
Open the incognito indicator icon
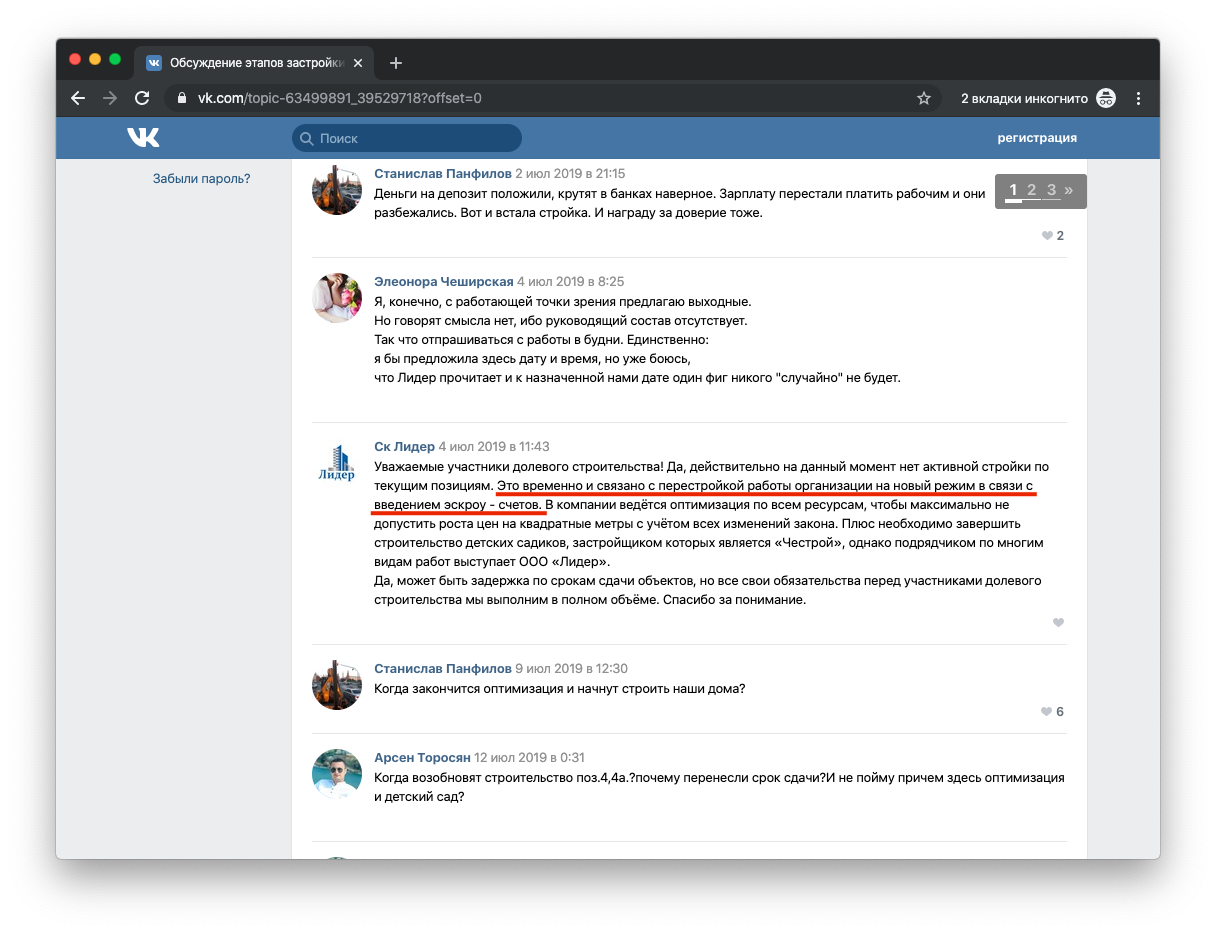[x=1106, y=98]
